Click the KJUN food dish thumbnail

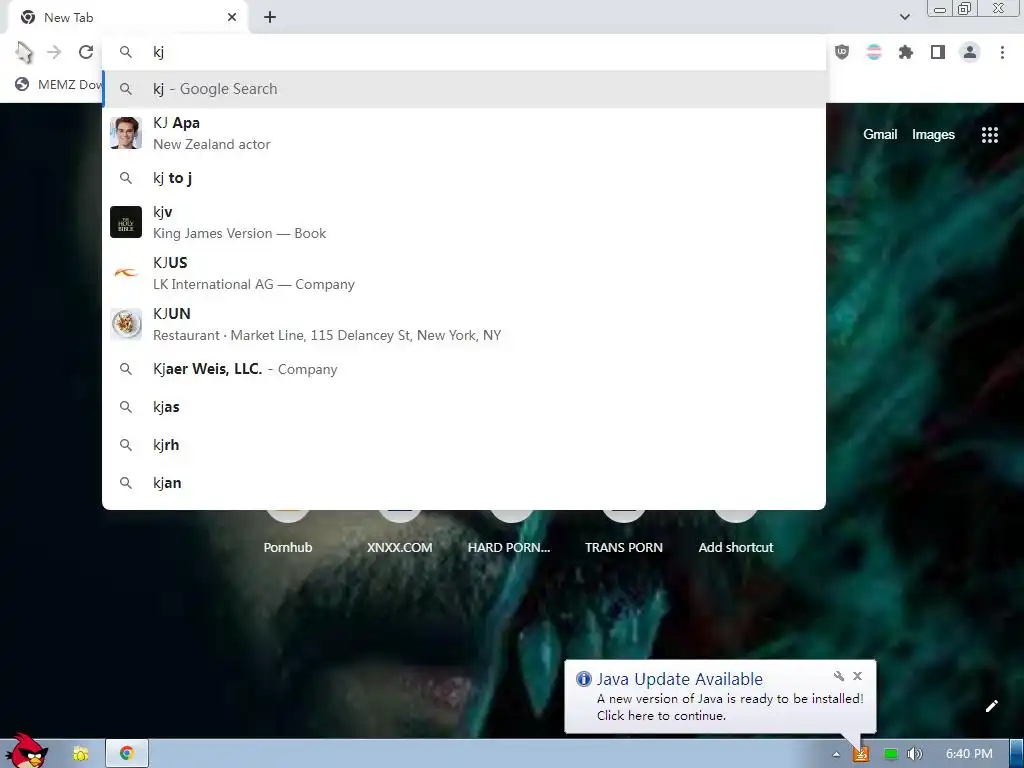[126, 324]
